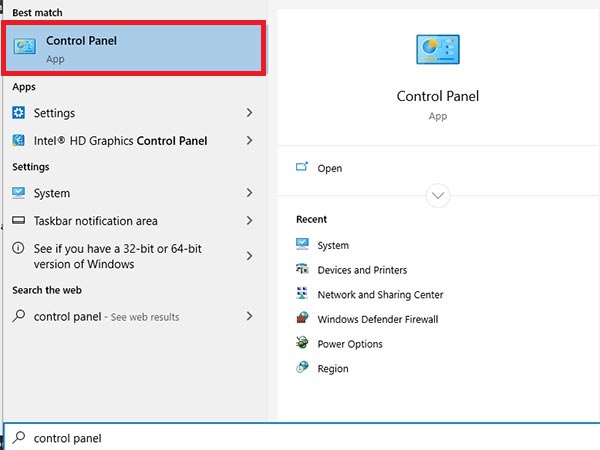Expand the System settings result arrow
The height and width of the screenshot is (450, 600).
[249, 193]
